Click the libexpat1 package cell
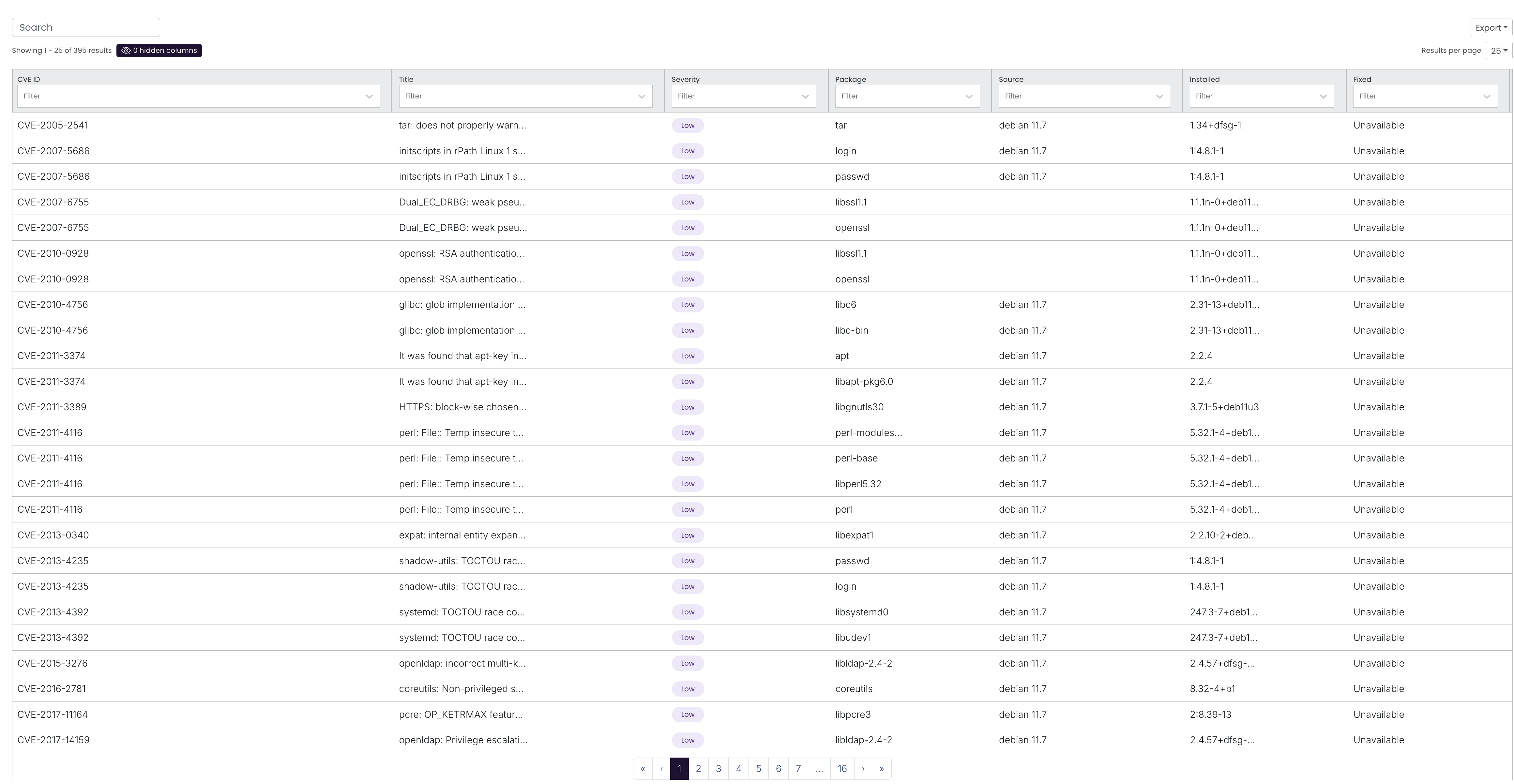Image resolution: width=1514 pixels, height=784 pixels. pyautogui.click(x=855, y=535)
